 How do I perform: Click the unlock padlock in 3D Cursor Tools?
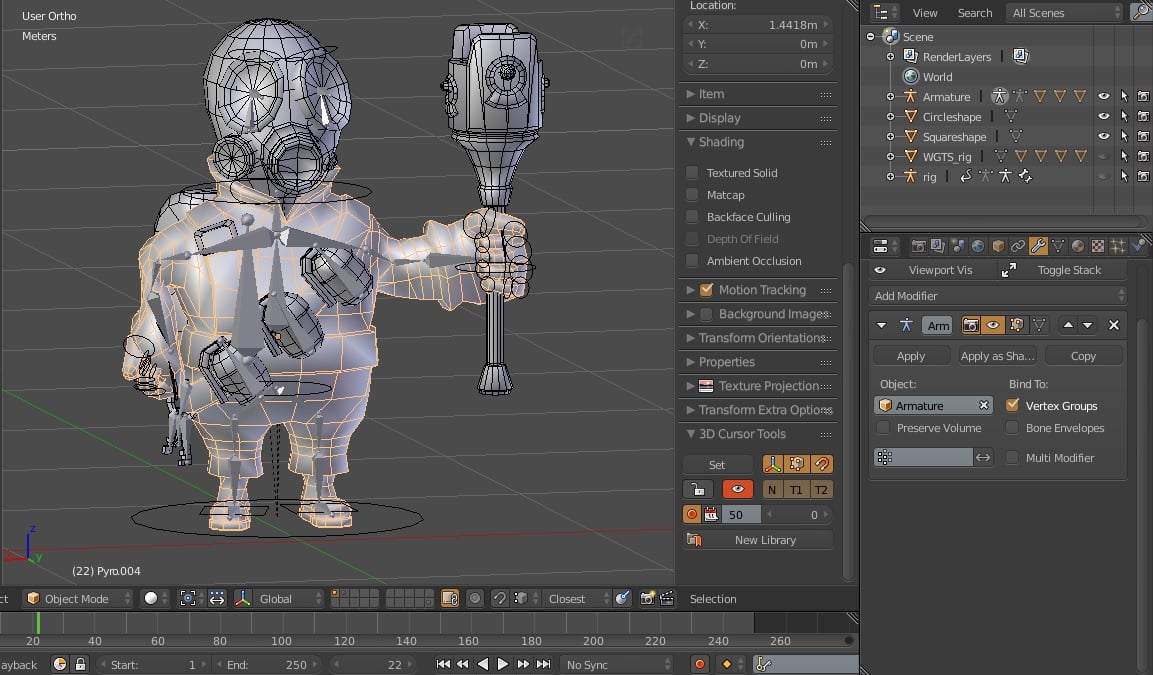pos(698,490)
